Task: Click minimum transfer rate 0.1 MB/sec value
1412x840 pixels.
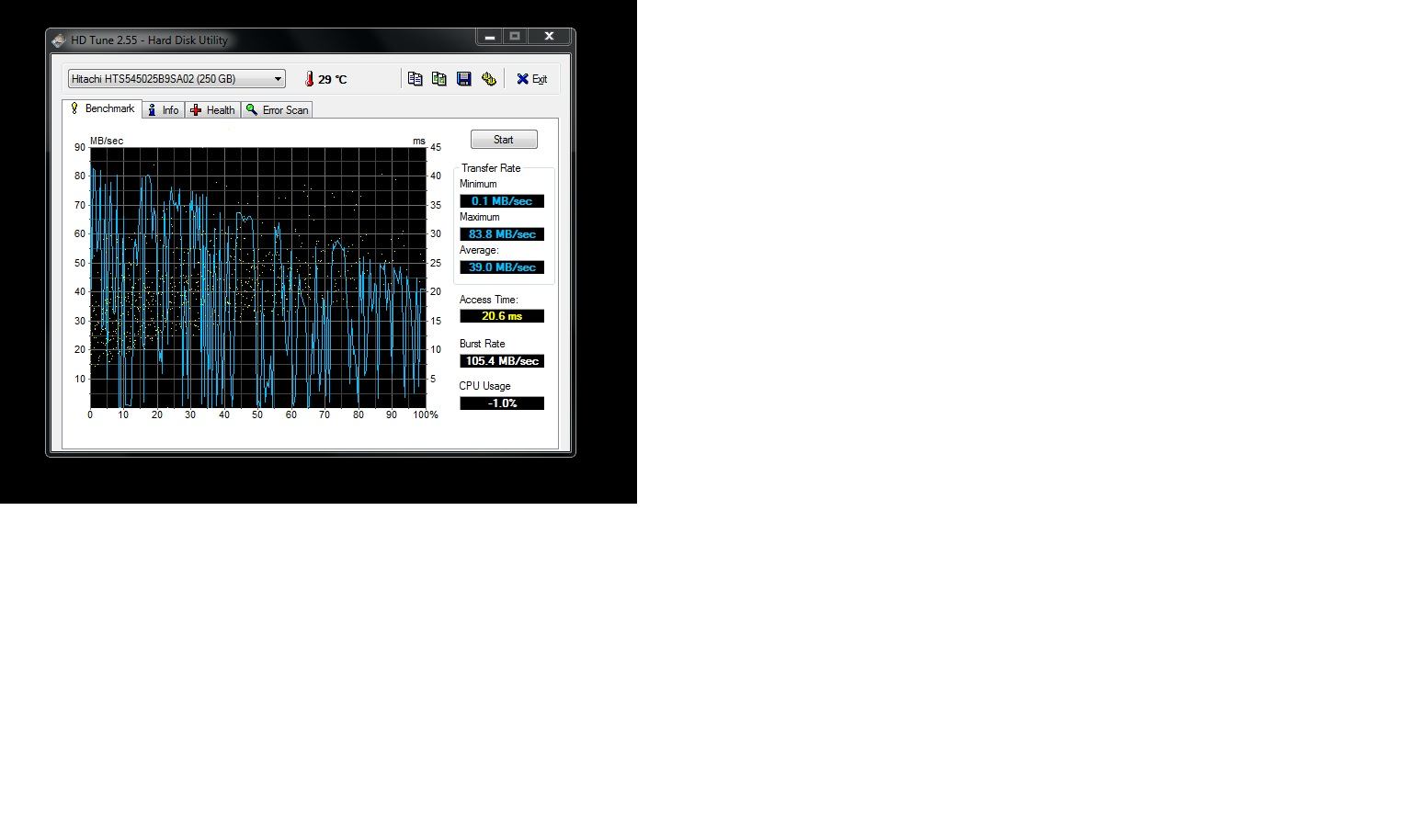Action: point(502,201)
